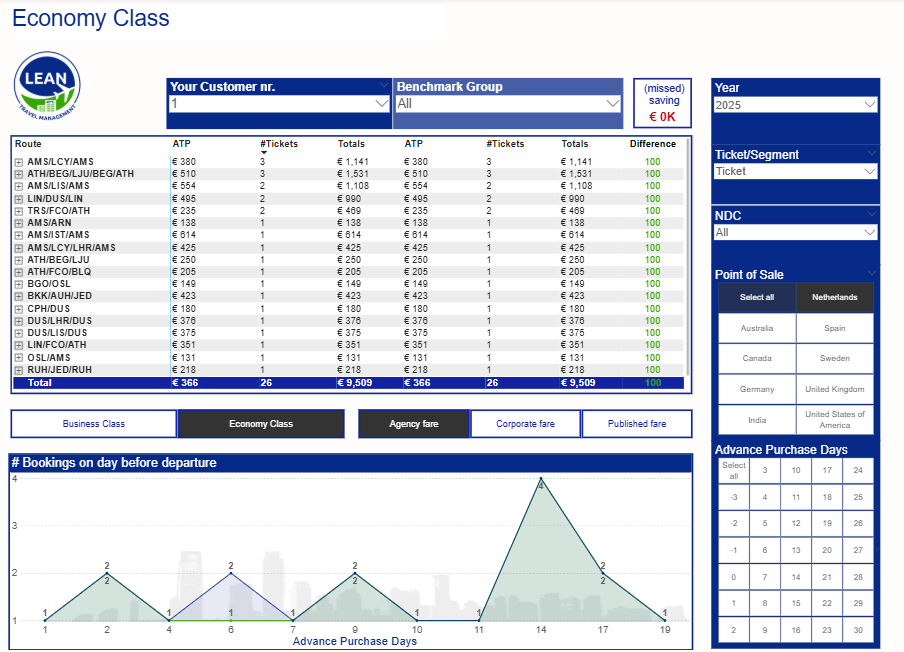Switch to the Business Class page
904x652 pixels.
point(94,424)
